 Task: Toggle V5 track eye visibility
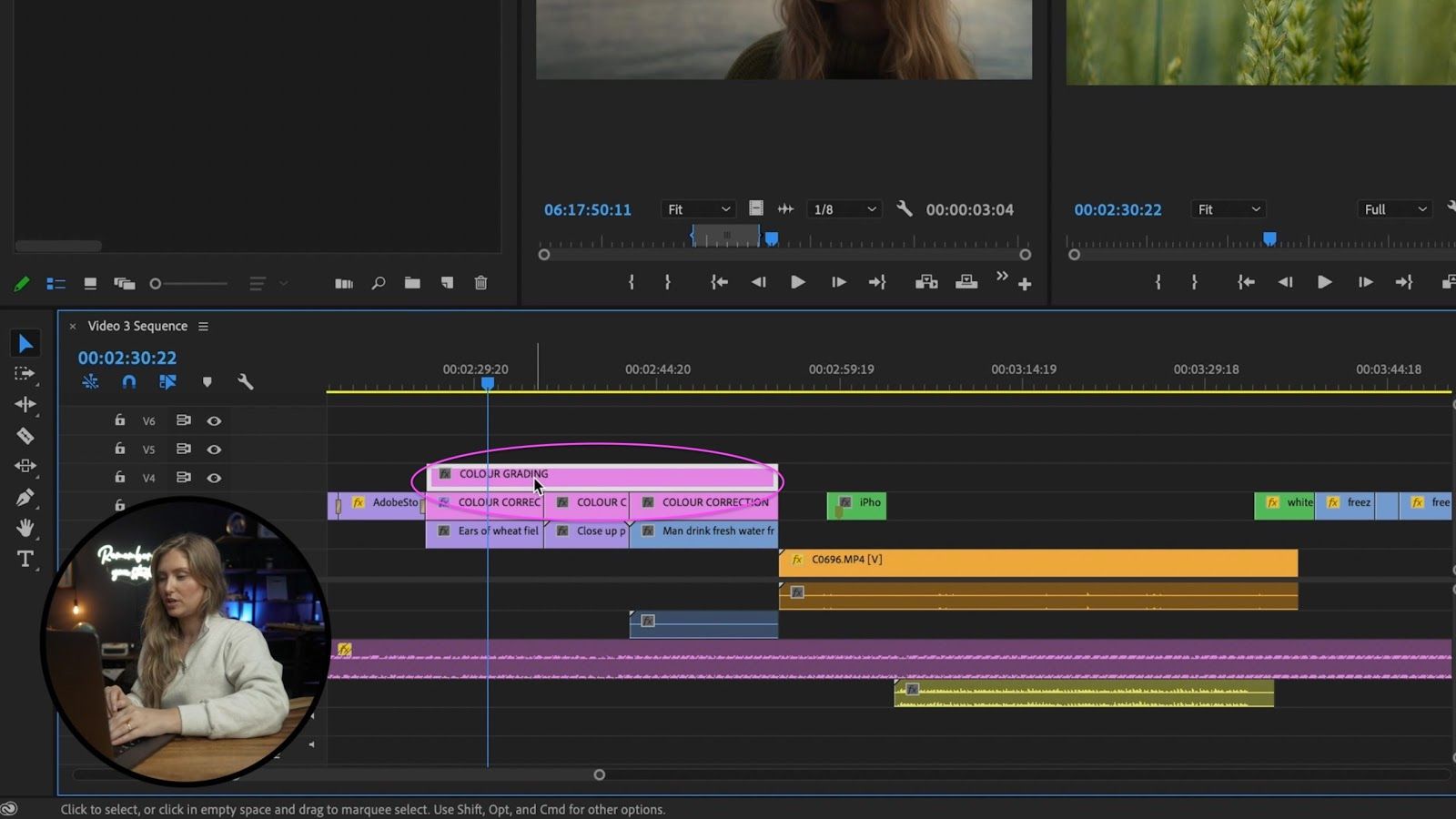[214, 450]
